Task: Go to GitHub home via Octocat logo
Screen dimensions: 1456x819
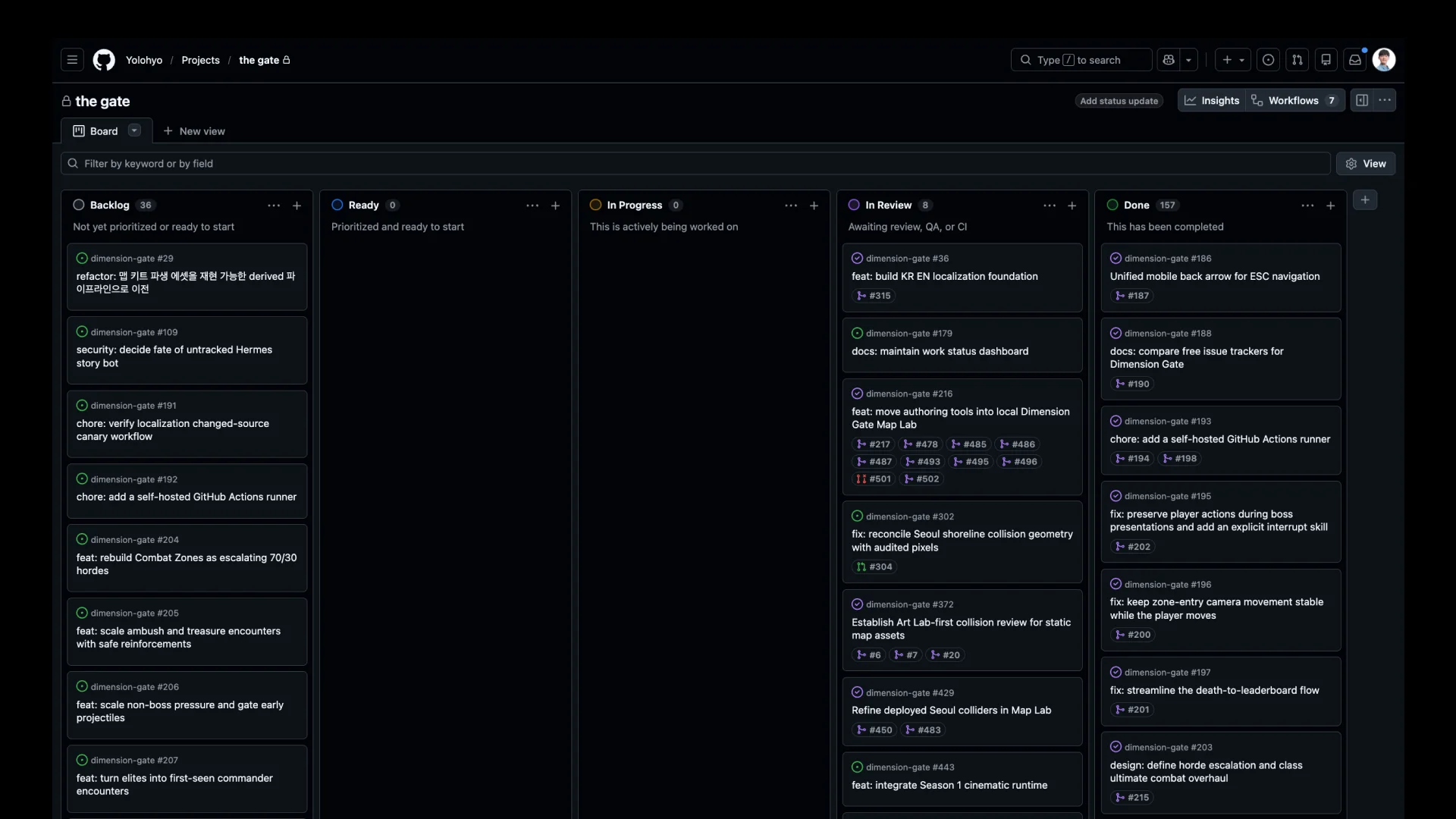Action: point(104,60)
